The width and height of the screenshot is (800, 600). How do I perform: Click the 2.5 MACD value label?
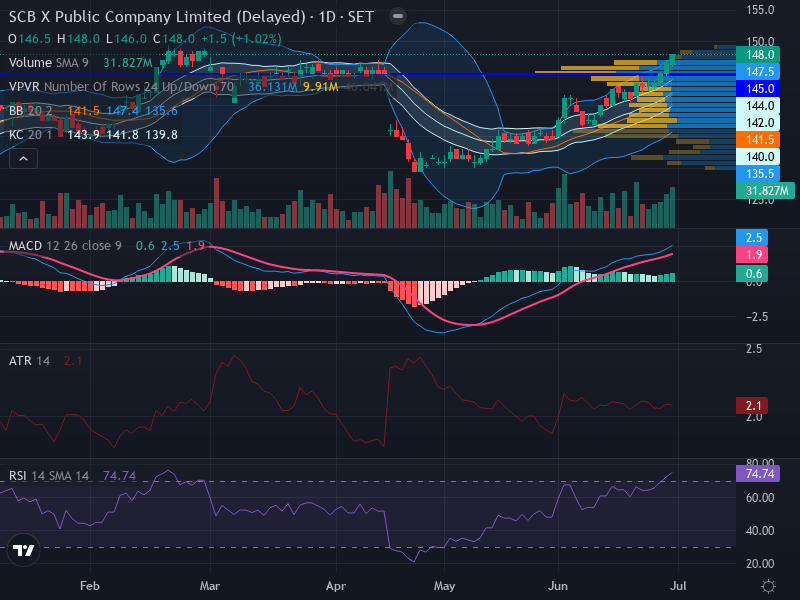(x=752, y=238)
